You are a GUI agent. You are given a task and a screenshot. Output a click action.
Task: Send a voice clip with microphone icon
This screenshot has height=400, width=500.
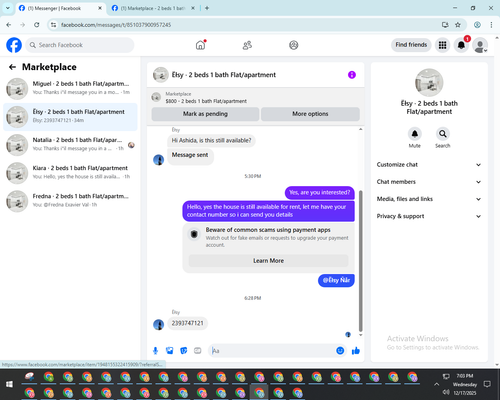[x=155, y=351]
